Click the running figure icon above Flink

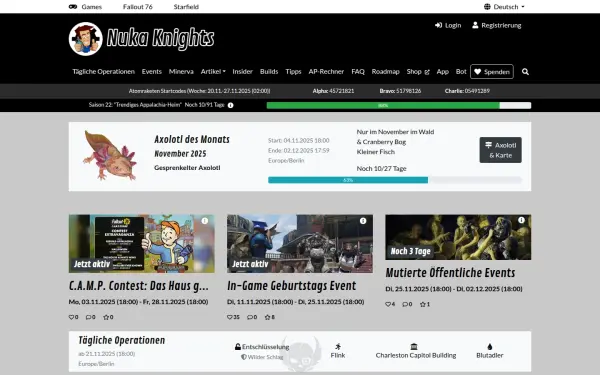pyautogui.click(x=338, y=346)
